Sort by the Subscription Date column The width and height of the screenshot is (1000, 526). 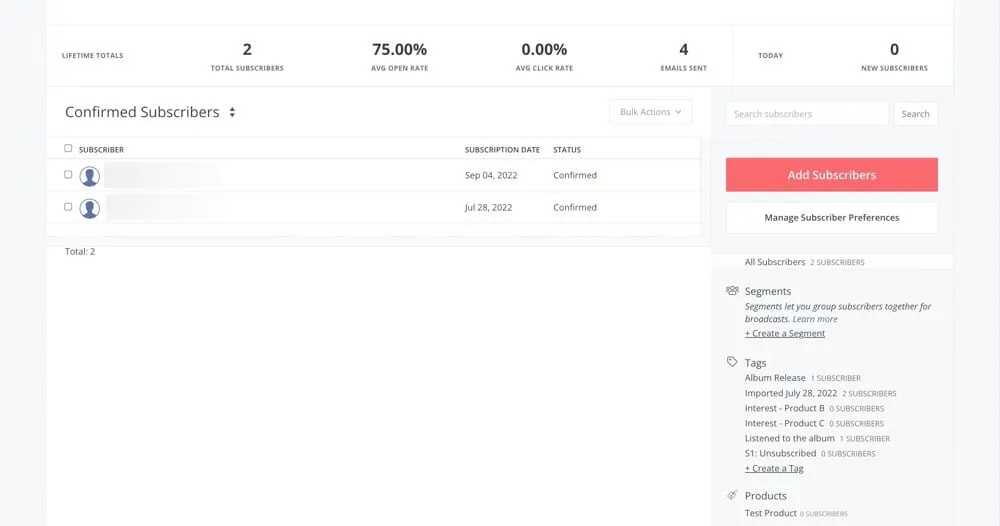502,150
